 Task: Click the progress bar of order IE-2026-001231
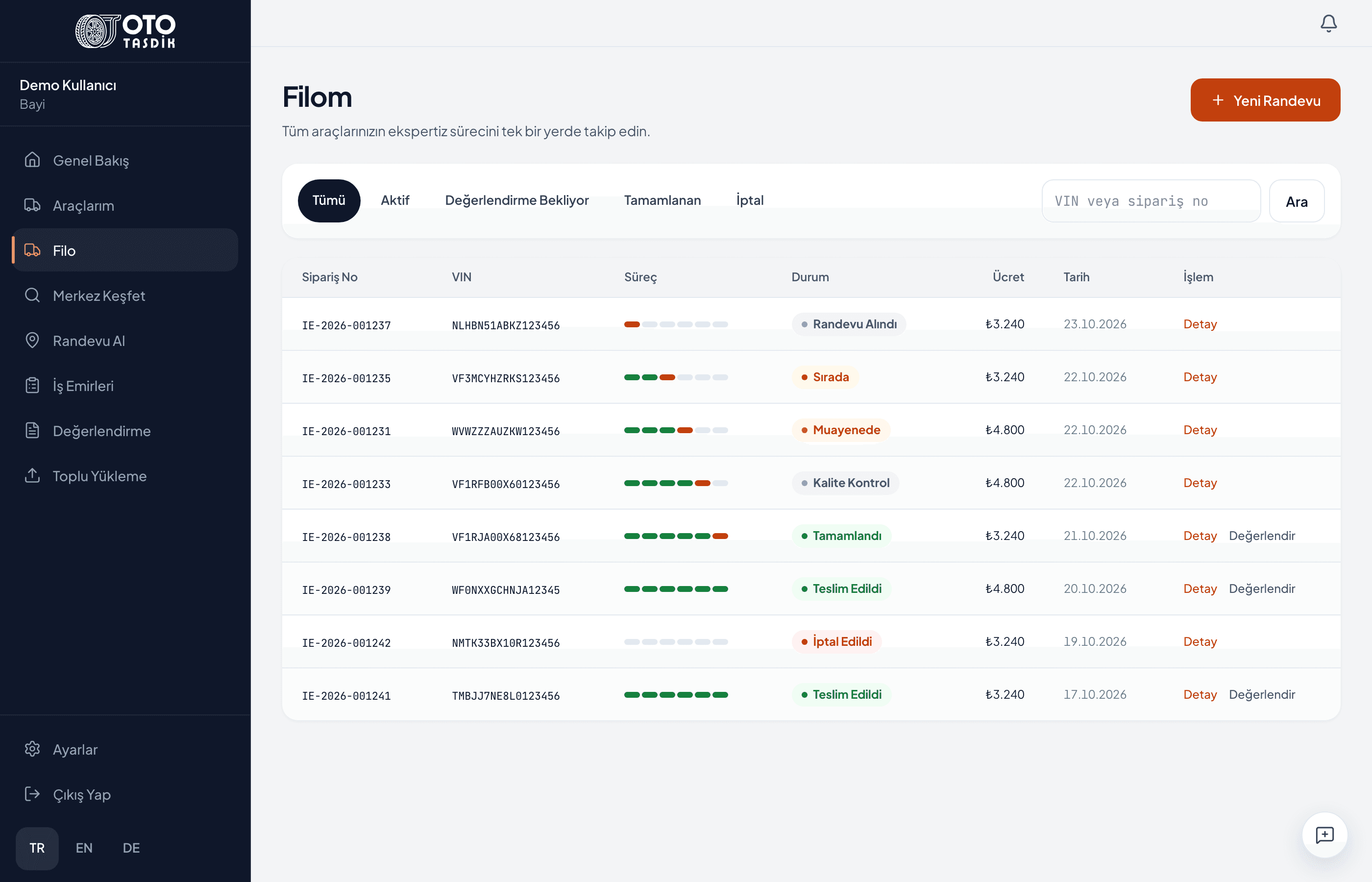(676, 430)
